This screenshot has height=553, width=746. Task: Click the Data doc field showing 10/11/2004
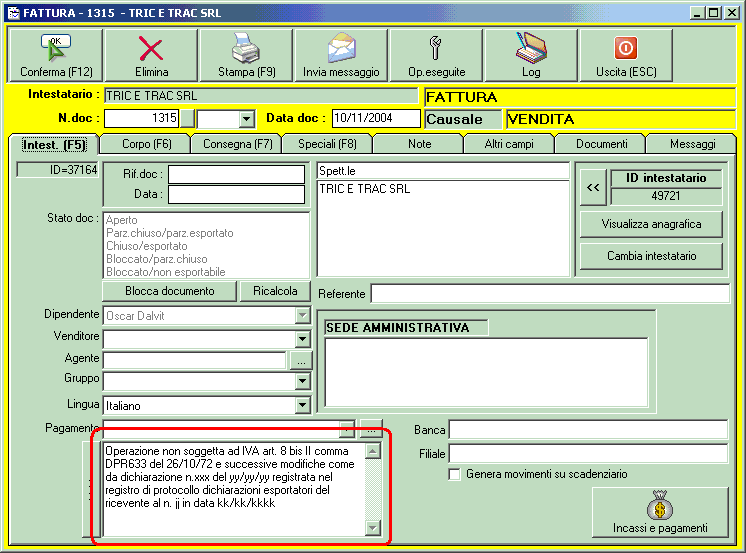376,118
